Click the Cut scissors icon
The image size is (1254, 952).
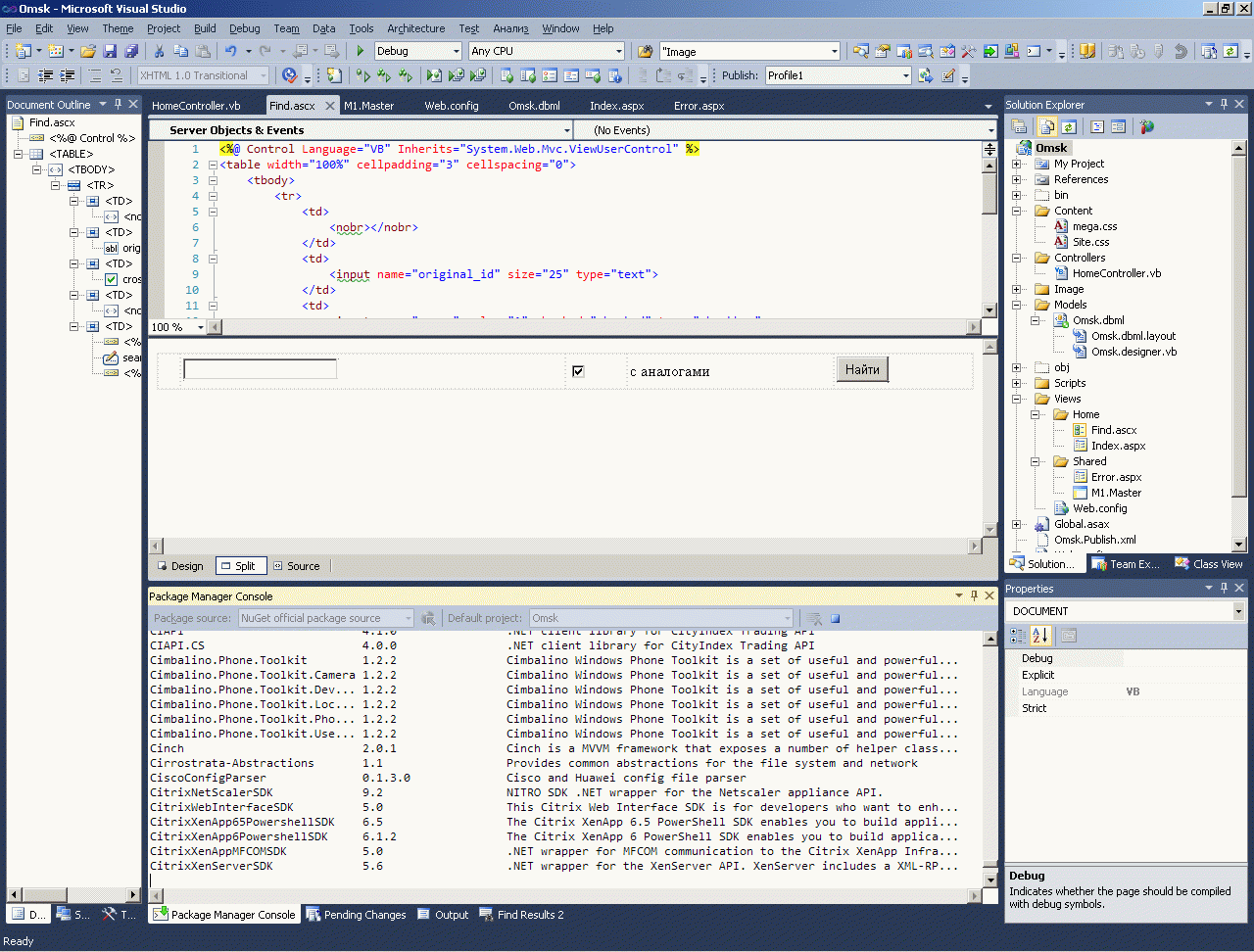160,51
